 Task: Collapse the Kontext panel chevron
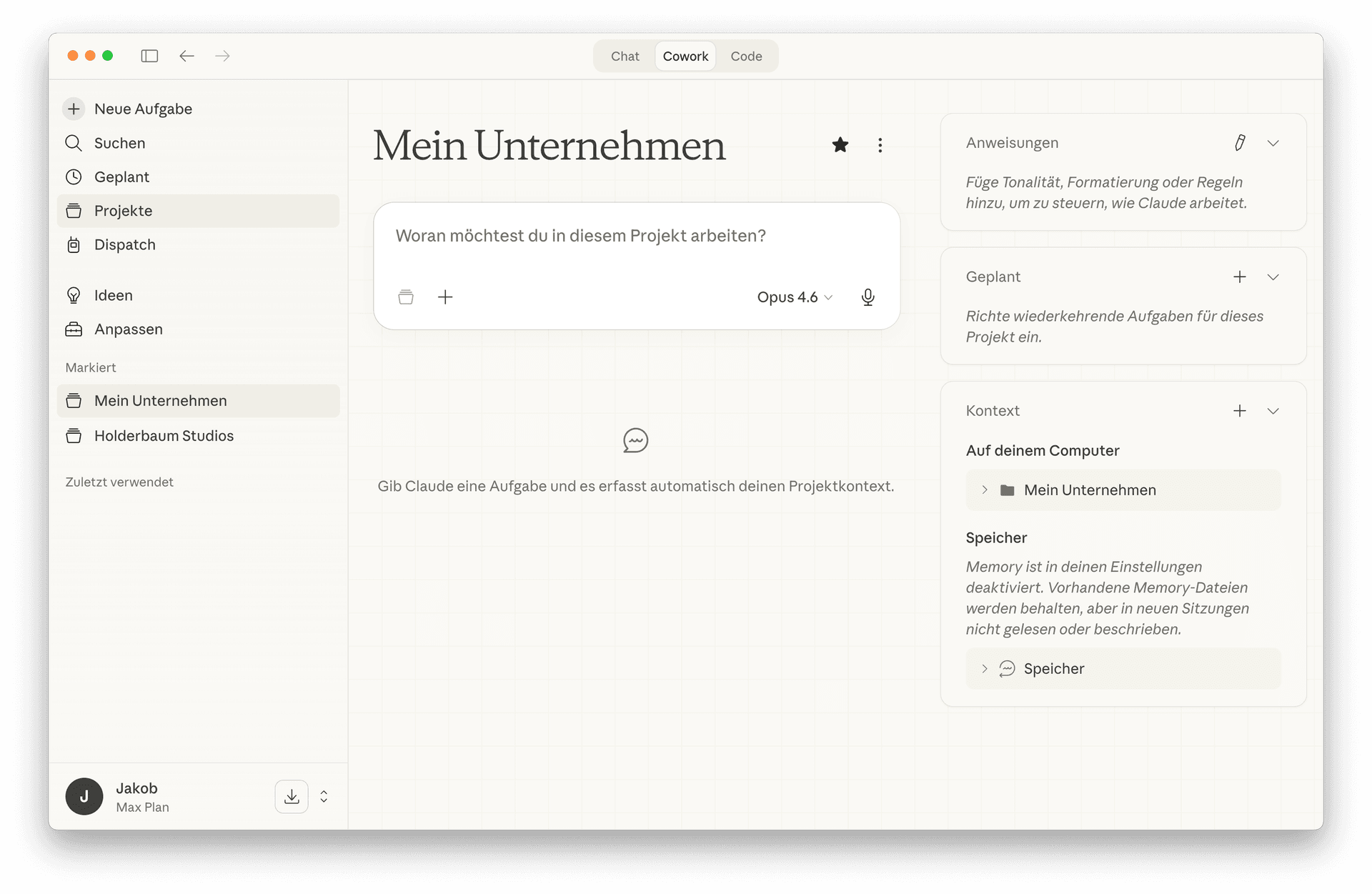(x=1273, y=411)
